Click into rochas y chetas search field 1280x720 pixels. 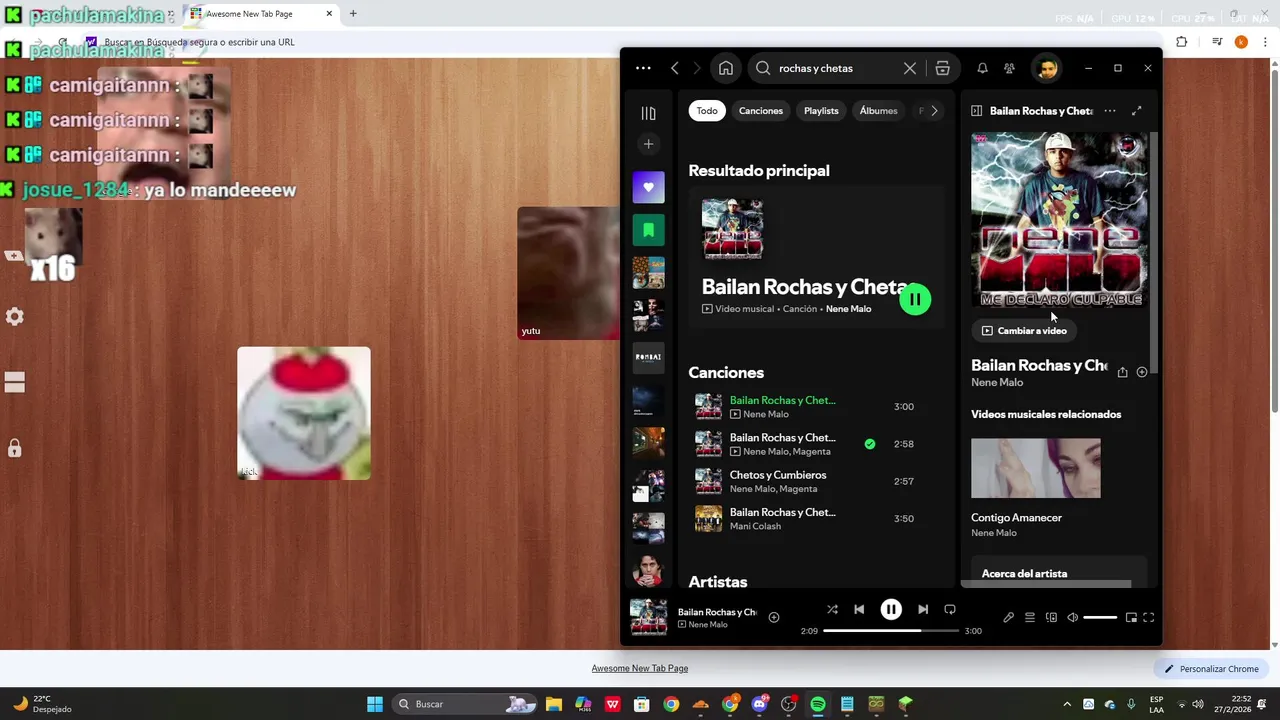coord(835,68)
